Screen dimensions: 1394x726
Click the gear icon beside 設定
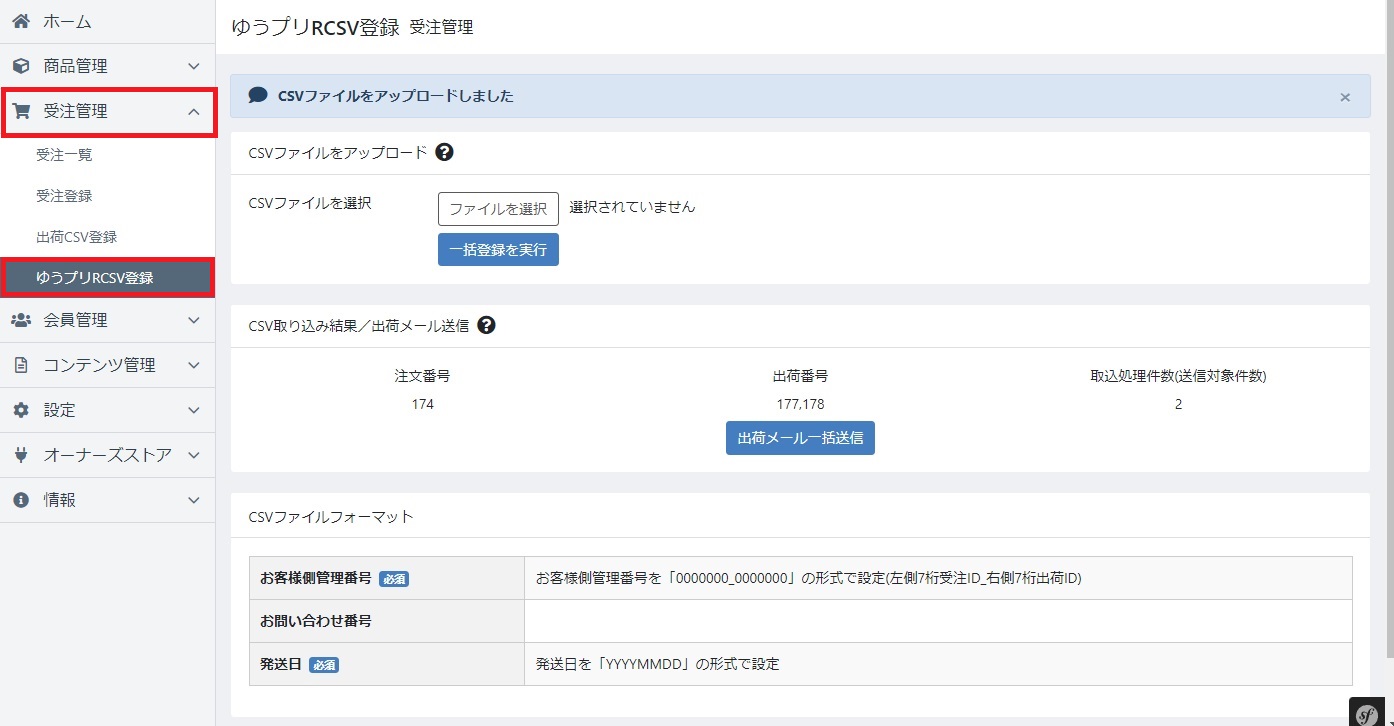(x=21, y=410)
